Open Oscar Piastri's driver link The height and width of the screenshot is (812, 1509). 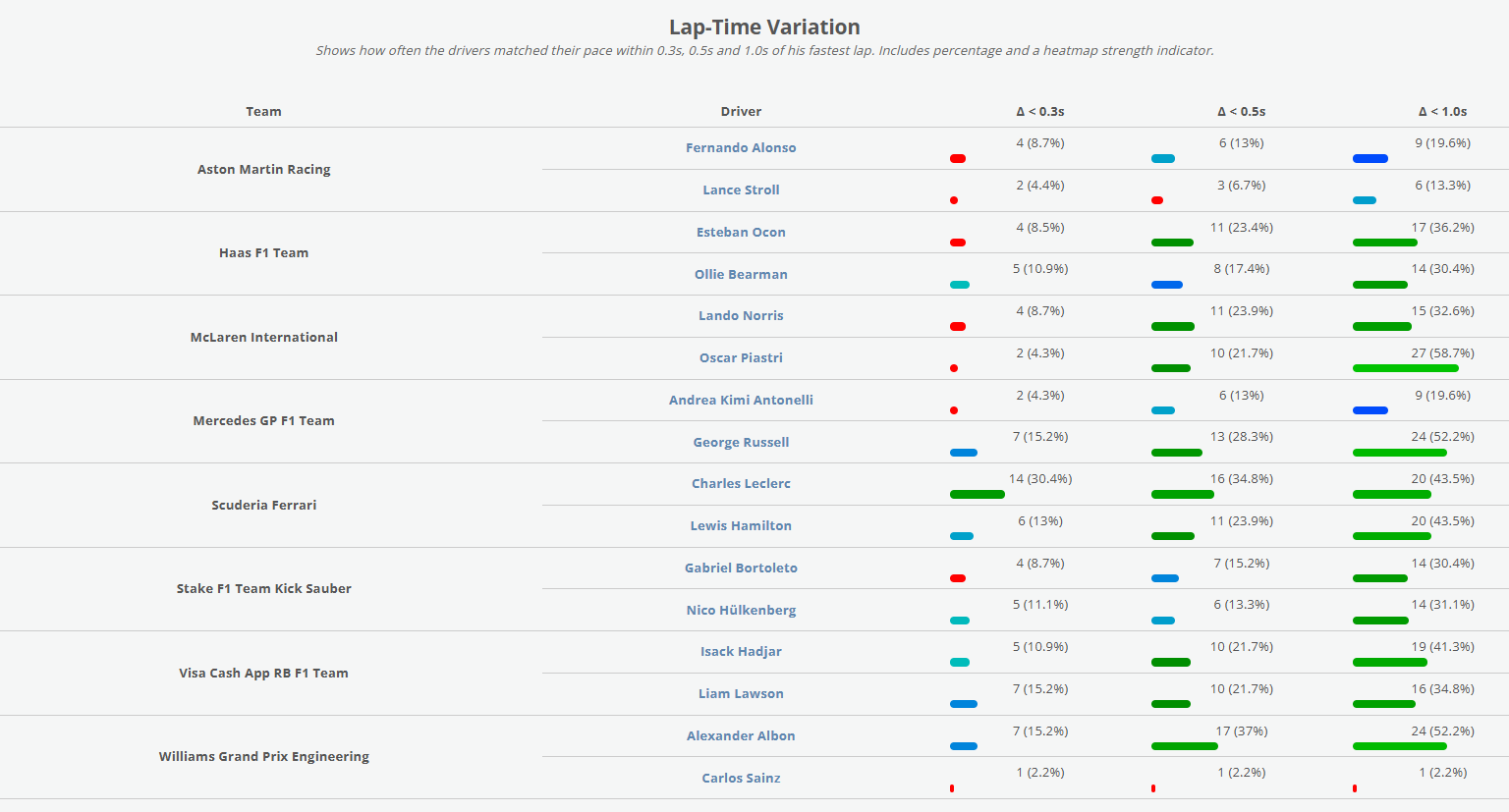[741, 357]
